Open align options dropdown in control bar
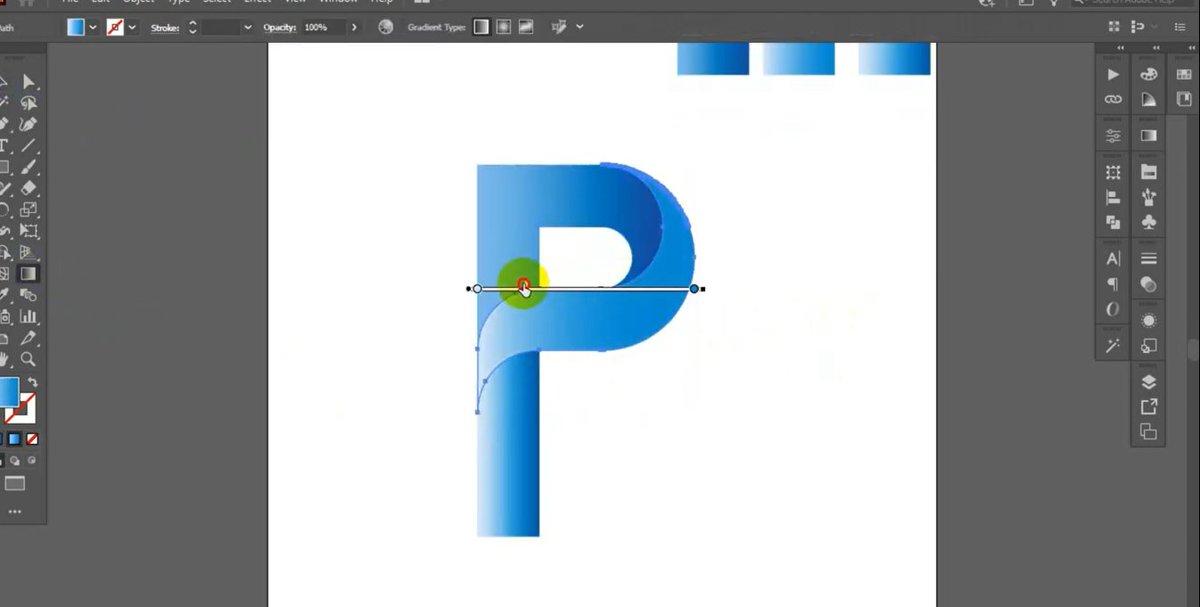The height and width of the screenshot is (607, 1200). tap(581, 27)
